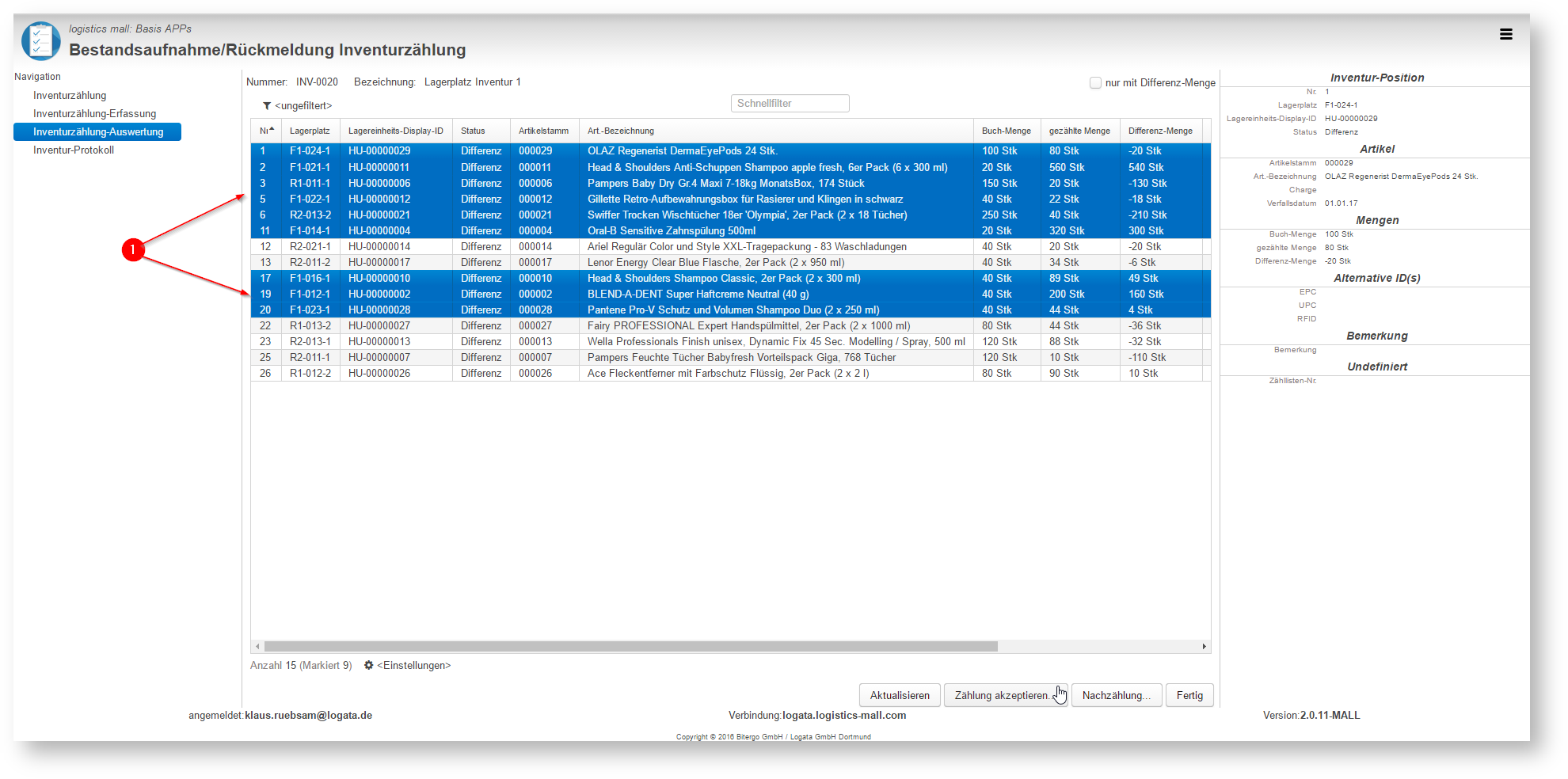Select Inventur-Protokoll in navigation
Viewport: 1568px width, 779px height.
(x=74, y=150)
